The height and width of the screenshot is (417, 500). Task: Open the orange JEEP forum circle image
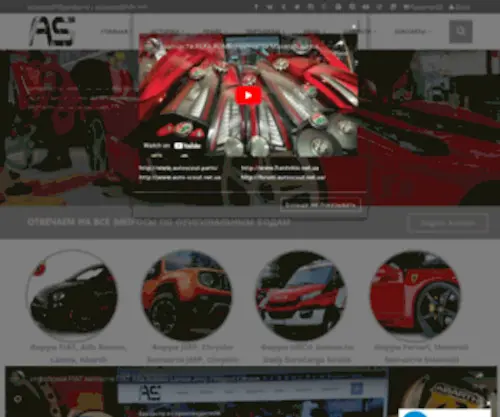(187, 295)
